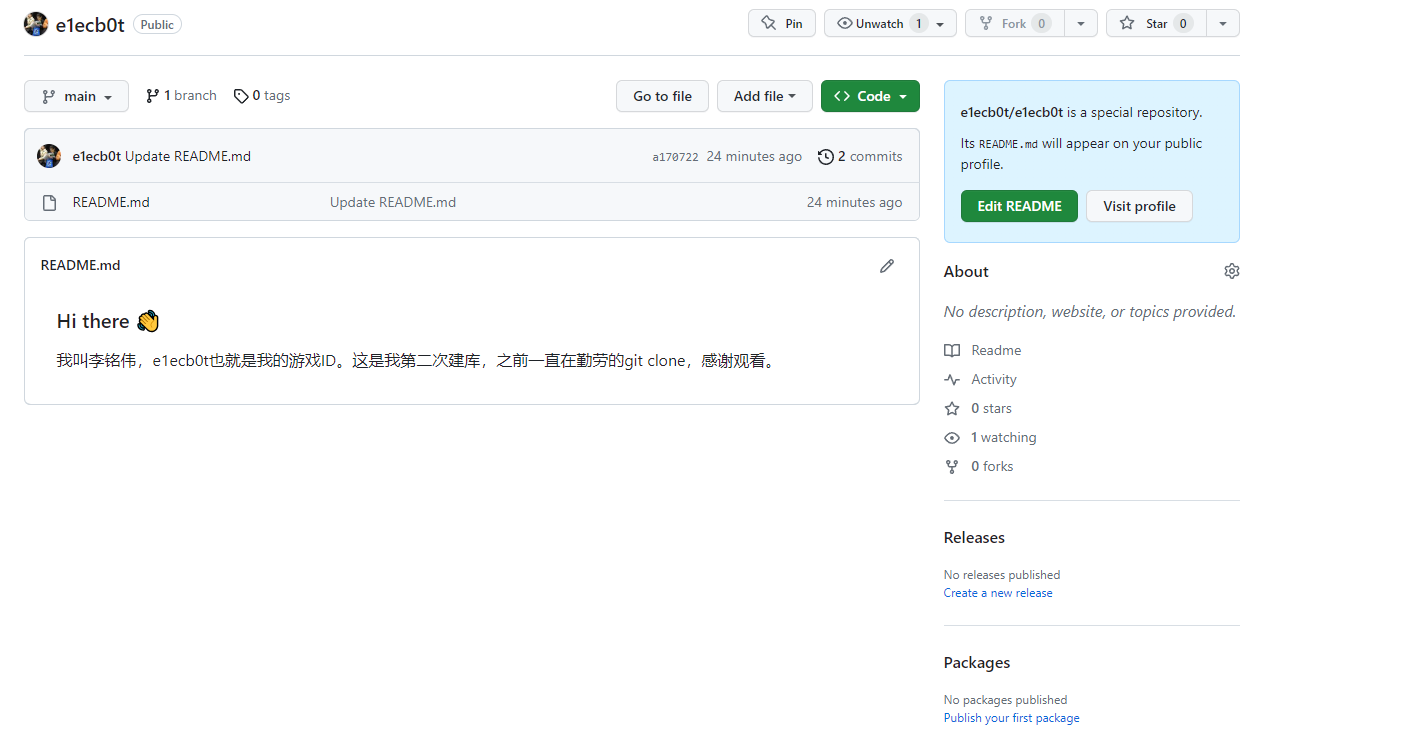This screenshot has width=1410, height=742.
Task: Open the Star lists dropdown arrow
Action: pyautogui.click(x=1223, y=23)
